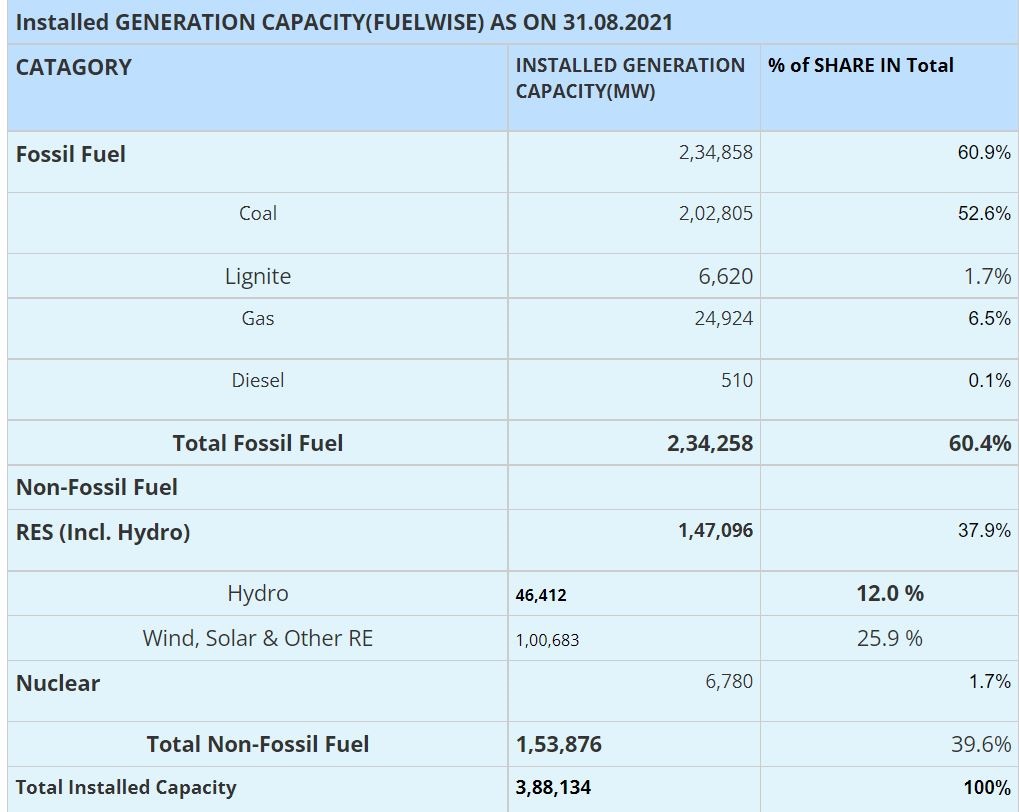Select Gas capacity value 24,924
1019x812 pixels.
[724, 319]
